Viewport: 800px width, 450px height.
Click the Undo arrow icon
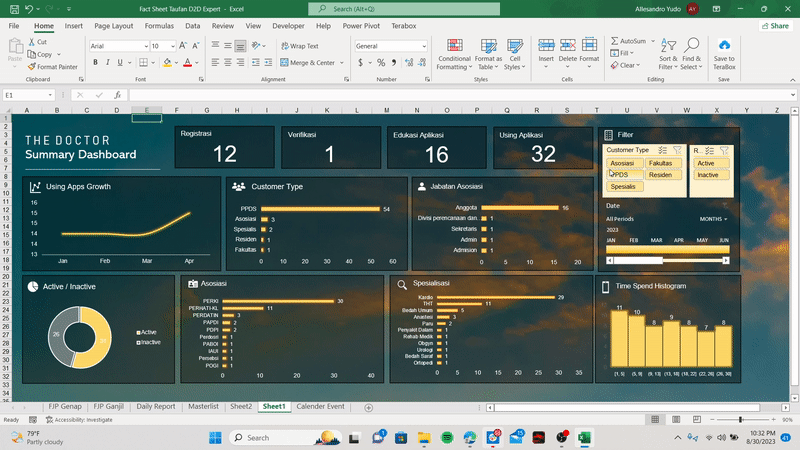pos(29,9)
